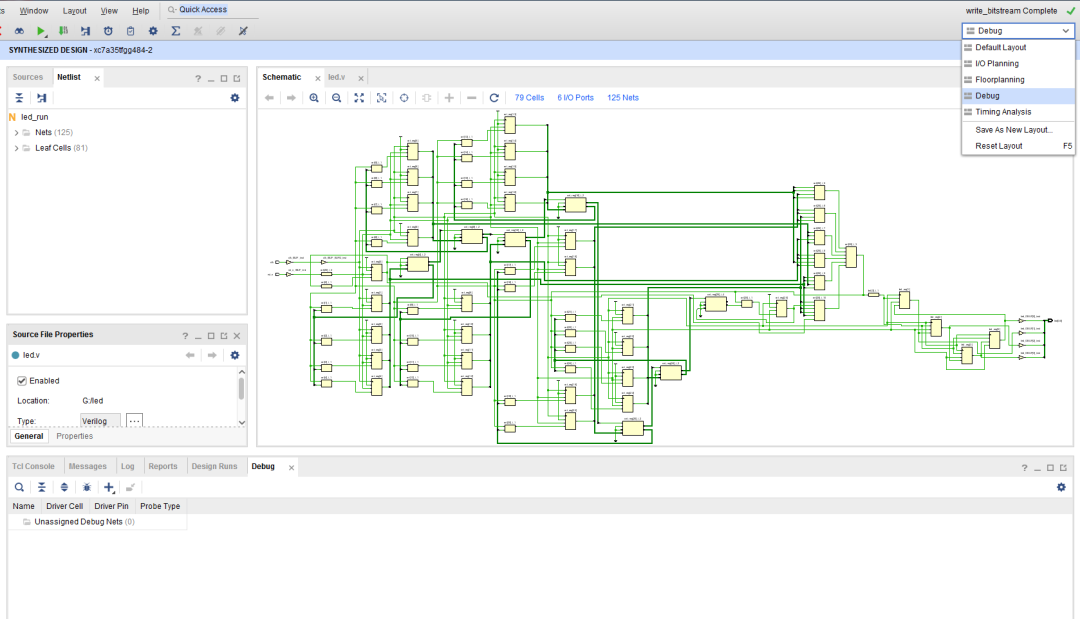Image resolution: width=1080 pixels, height=619 pixels.
Task: Zoom in on the schematic
Action: coord(314,98)
